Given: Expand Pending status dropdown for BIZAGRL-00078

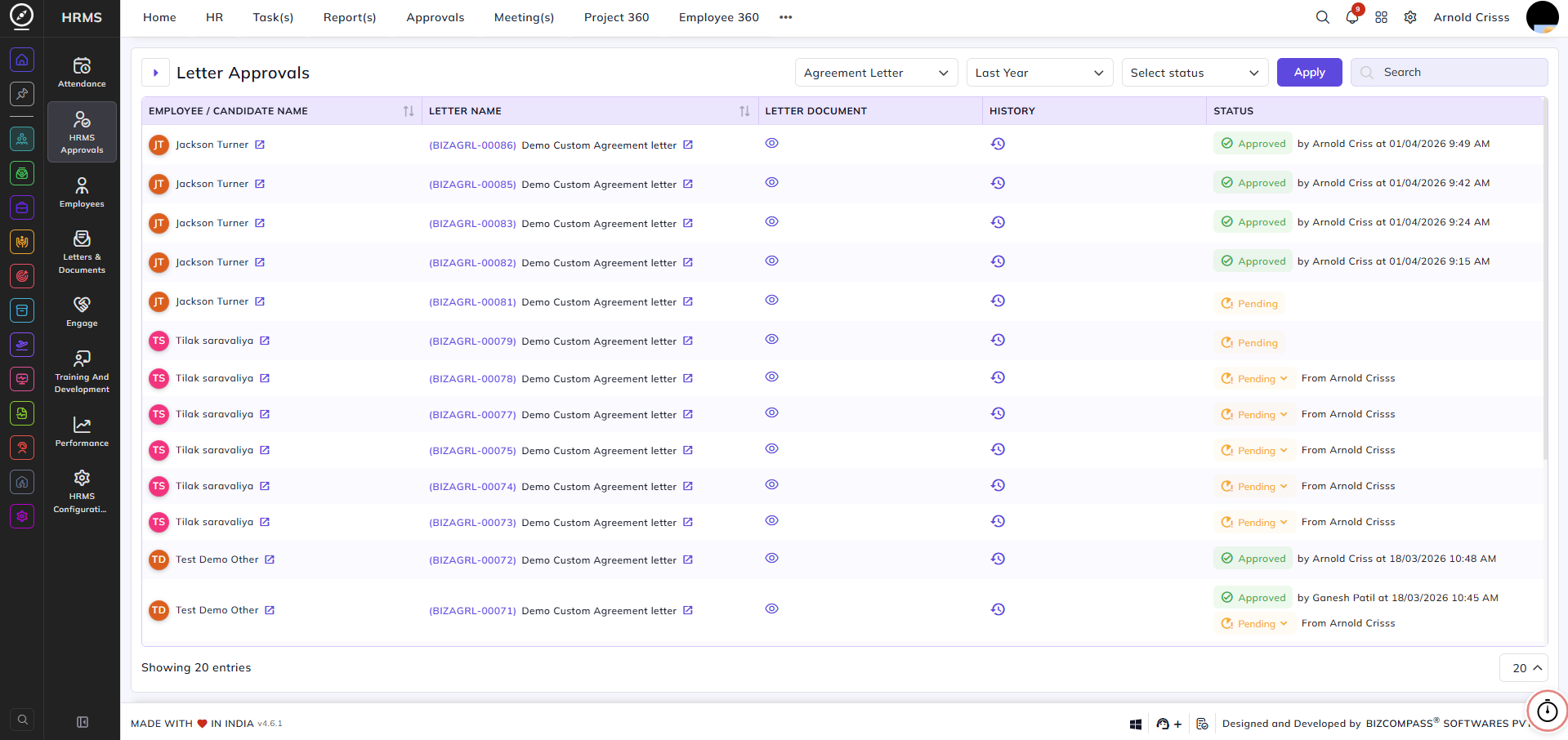Looking at the screenshot, I should 1254,379.
